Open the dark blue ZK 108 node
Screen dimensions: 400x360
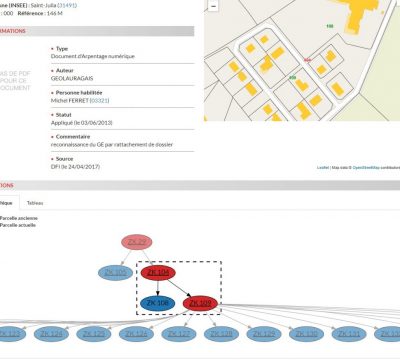tap(158, 303)
